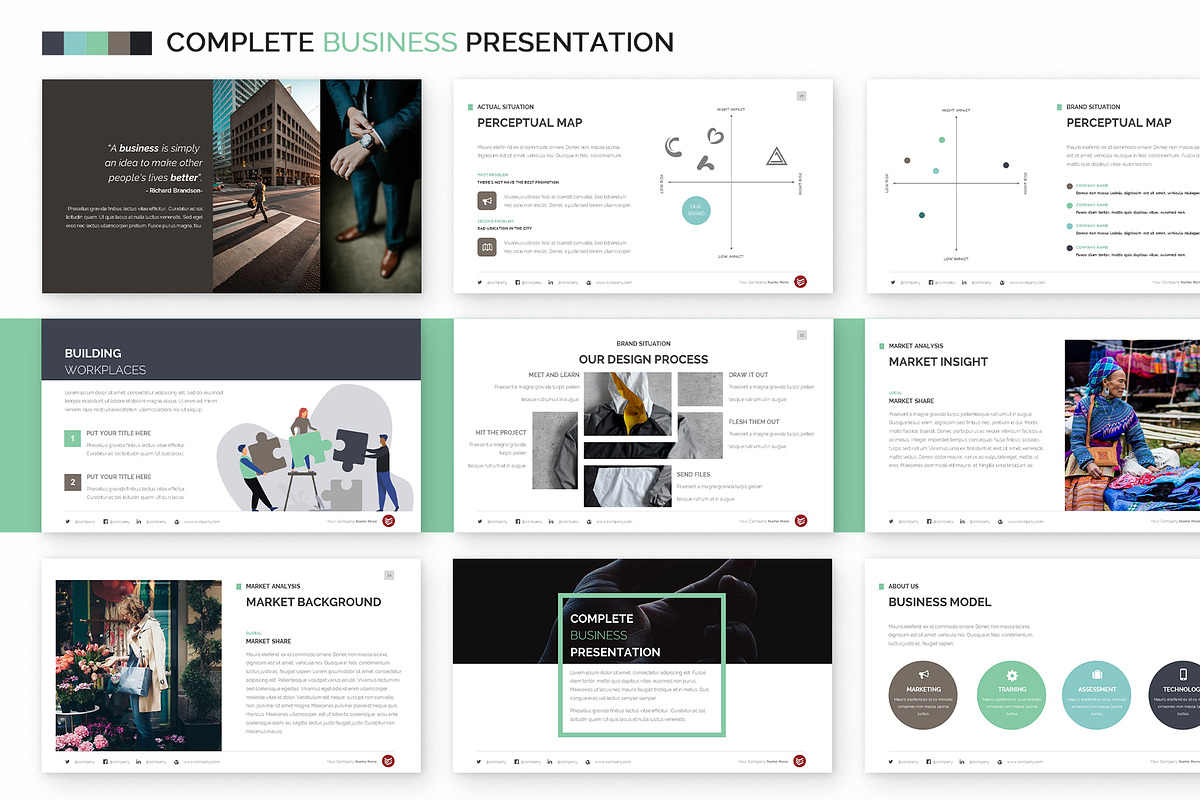Click the Perceptual Map heading under Actual Situation

[530, 123]
